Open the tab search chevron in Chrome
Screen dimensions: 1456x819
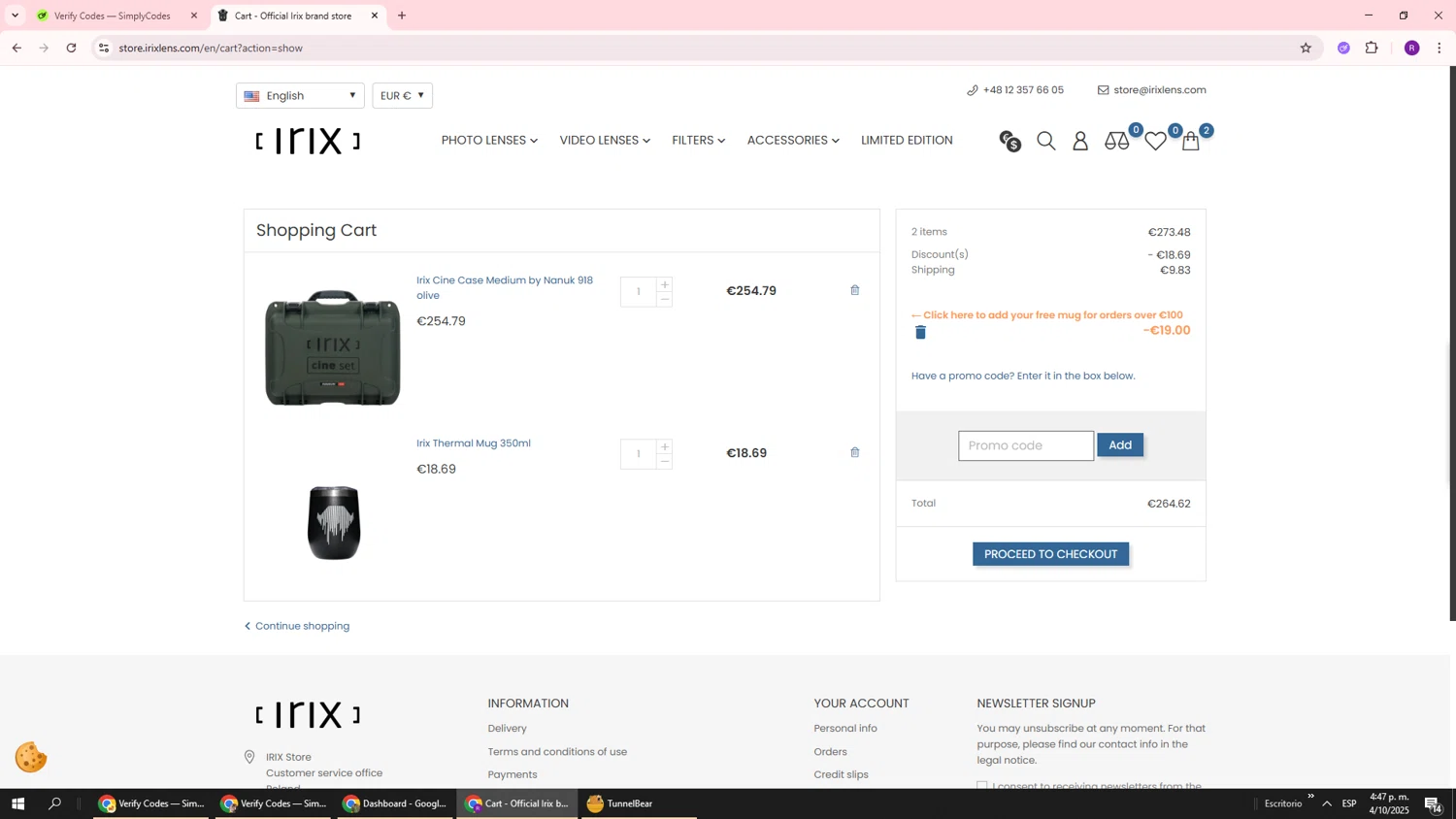15,16
